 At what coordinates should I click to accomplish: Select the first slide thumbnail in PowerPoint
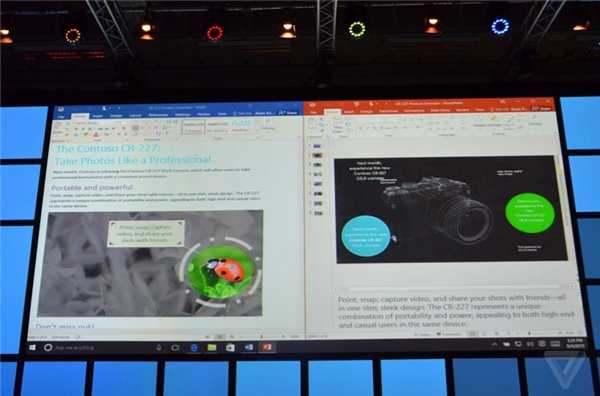point(317,146)
